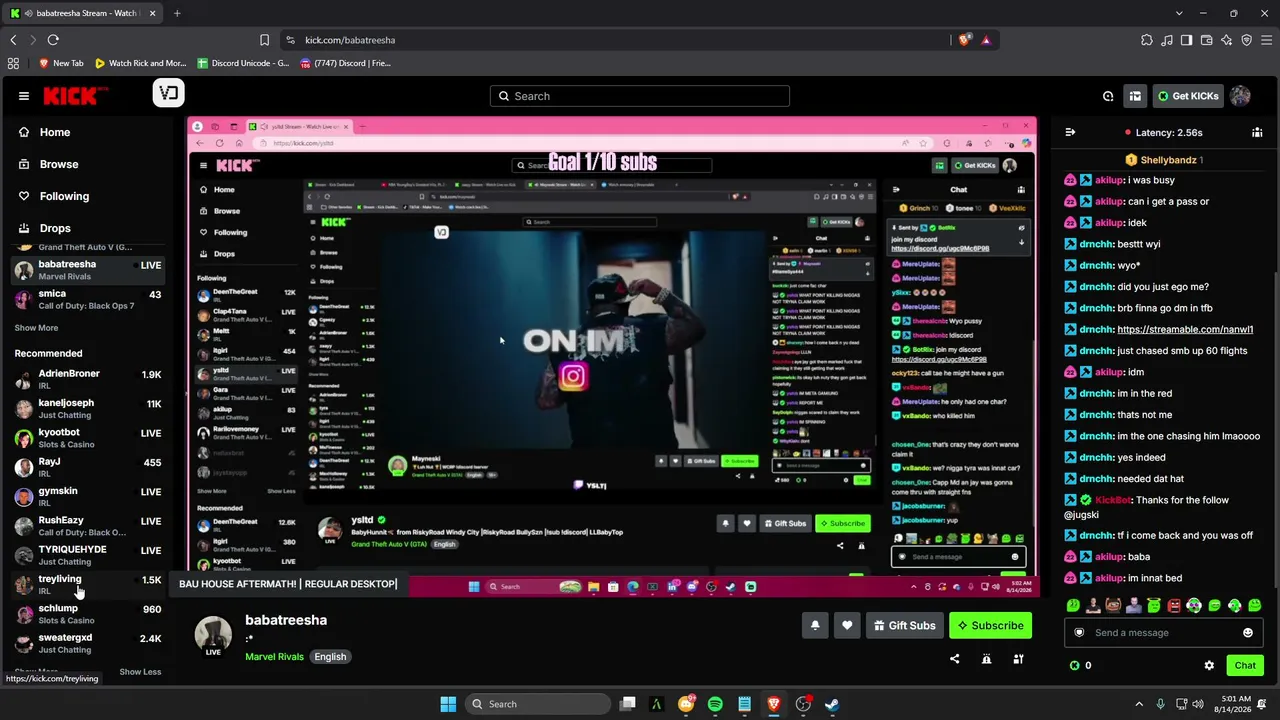Image resolution: width=1280 pixels, height=720 pixels.
Task: Open the Home sidebar item
Action: coord(87,132)
